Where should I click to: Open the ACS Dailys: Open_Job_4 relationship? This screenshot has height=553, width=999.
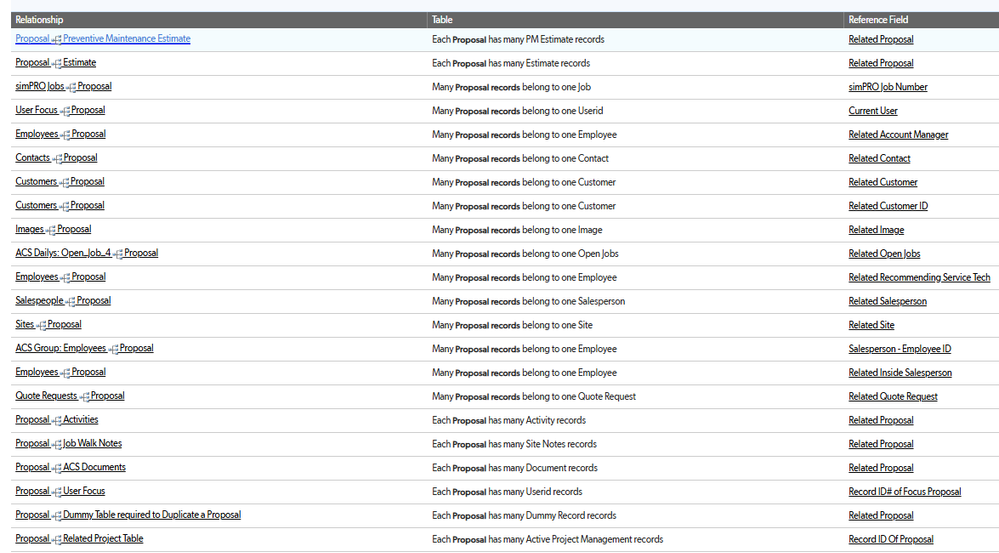(86, 253)
